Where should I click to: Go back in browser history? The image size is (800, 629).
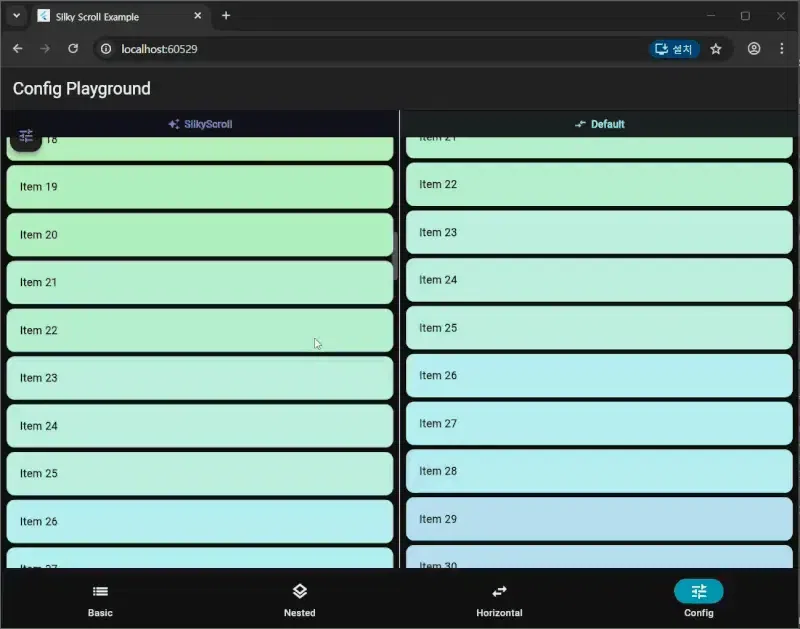click(x=18, y=48)
